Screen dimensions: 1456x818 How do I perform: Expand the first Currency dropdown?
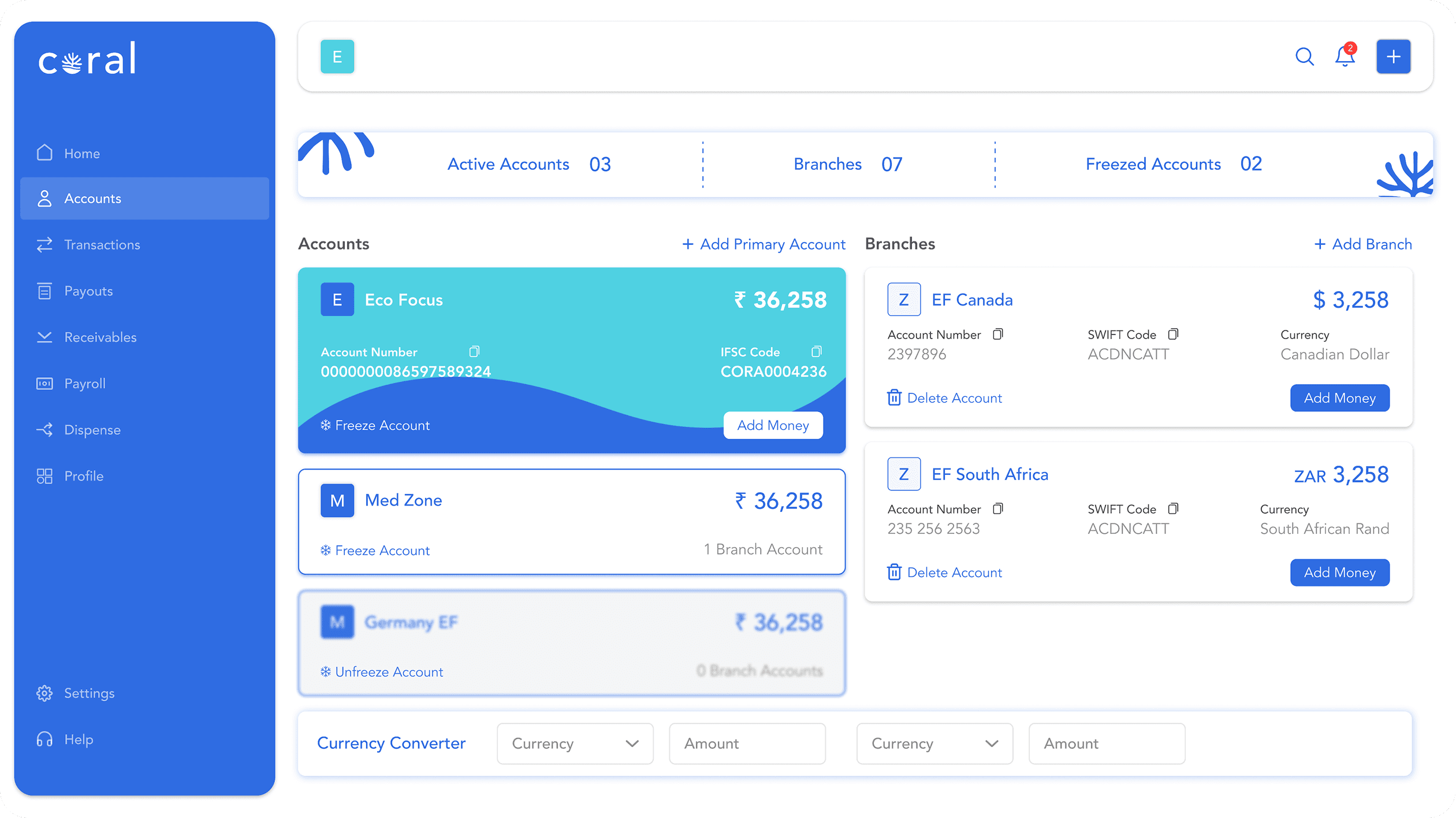(x=575, y=743)
